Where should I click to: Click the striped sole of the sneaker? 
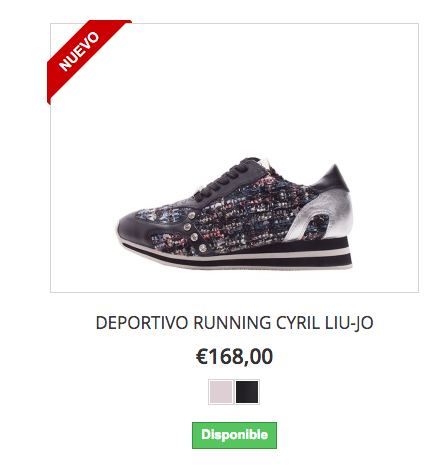coord(237,257)
